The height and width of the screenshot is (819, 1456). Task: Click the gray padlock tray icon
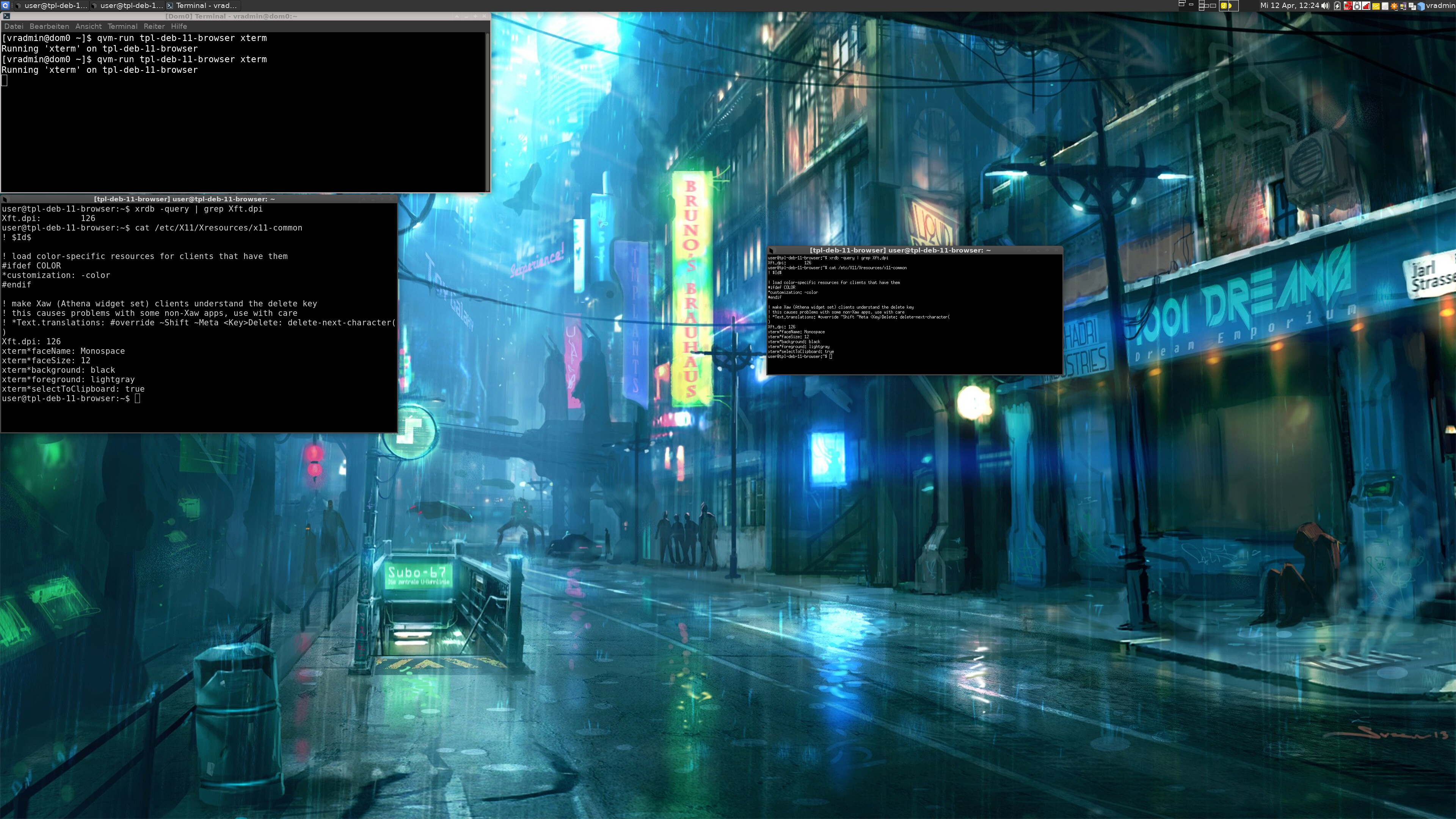[x=1357, y=6]
